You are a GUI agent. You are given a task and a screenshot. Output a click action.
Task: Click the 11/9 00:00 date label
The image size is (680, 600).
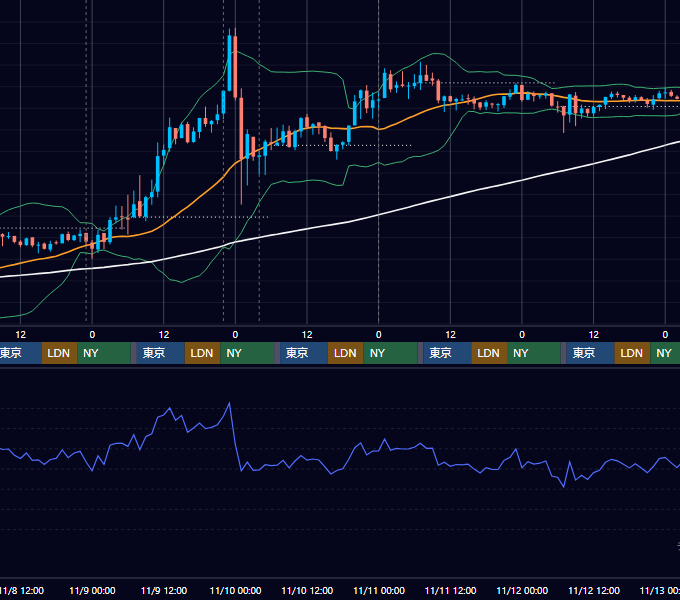(x=92, y=590)
